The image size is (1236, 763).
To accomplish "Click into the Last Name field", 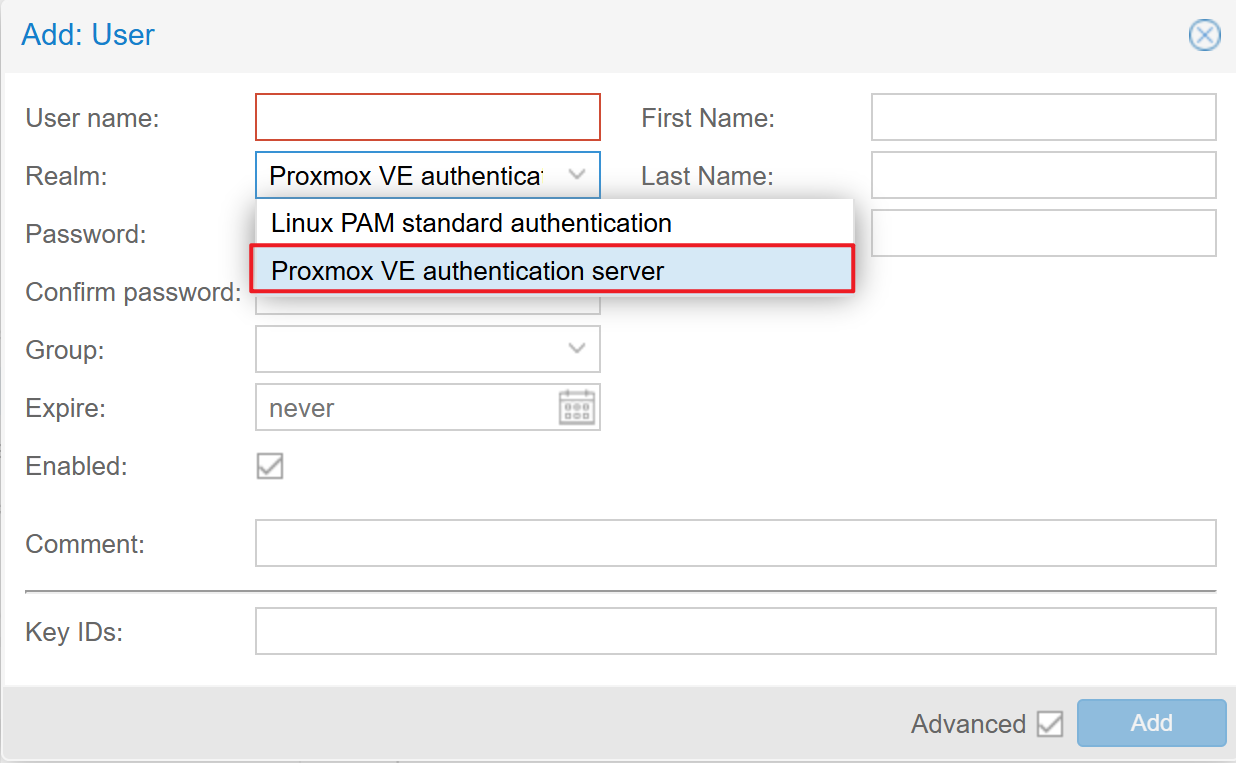I will tap(1044, 175).
